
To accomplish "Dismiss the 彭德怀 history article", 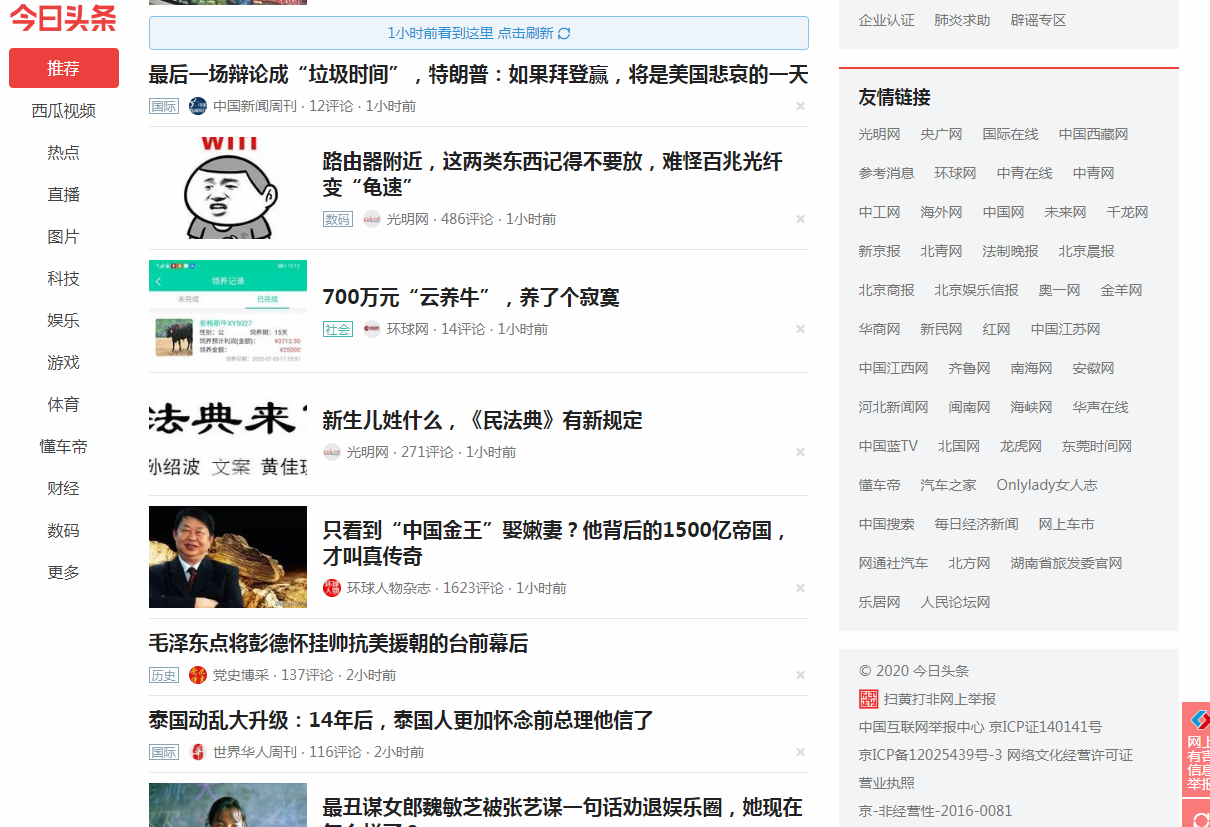I will (x=800, y=675).
